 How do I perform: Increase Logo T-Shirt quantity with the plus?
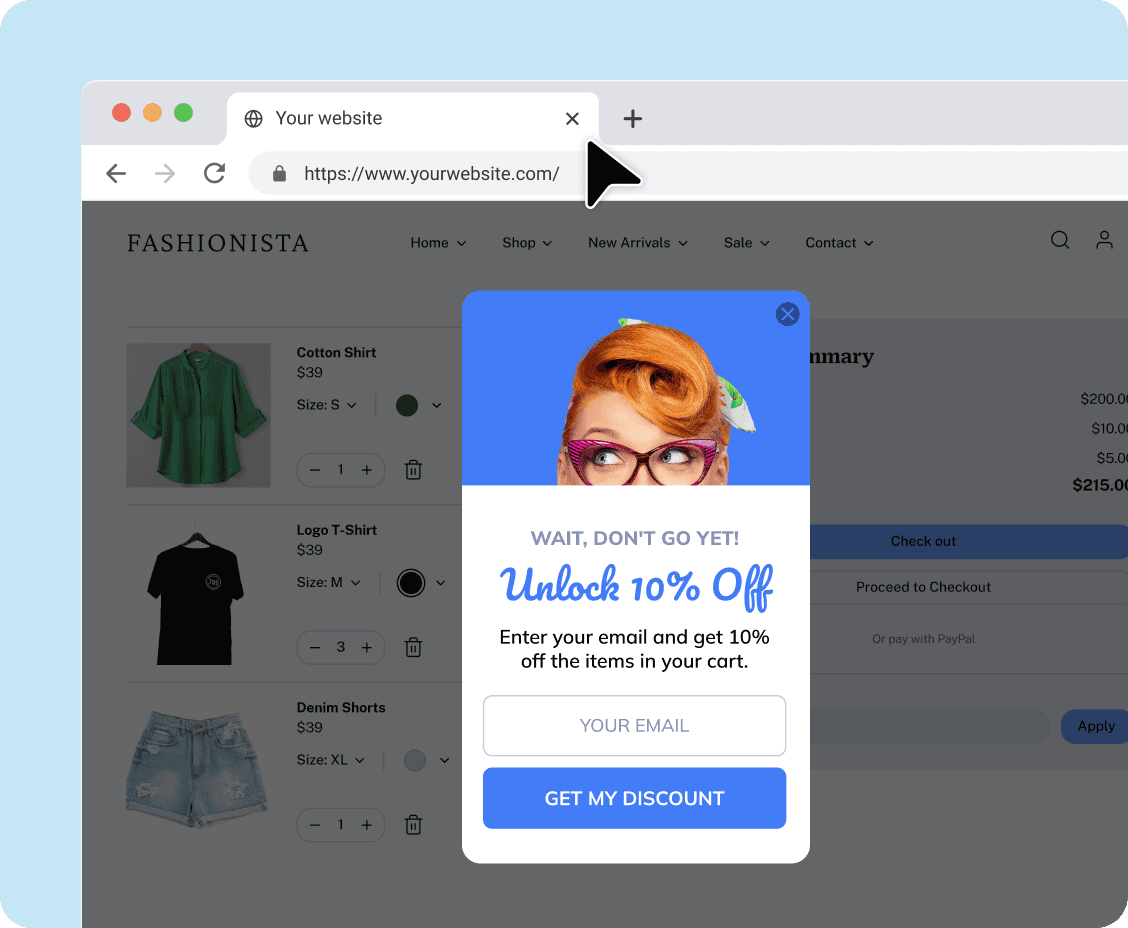tap(366, 647)
